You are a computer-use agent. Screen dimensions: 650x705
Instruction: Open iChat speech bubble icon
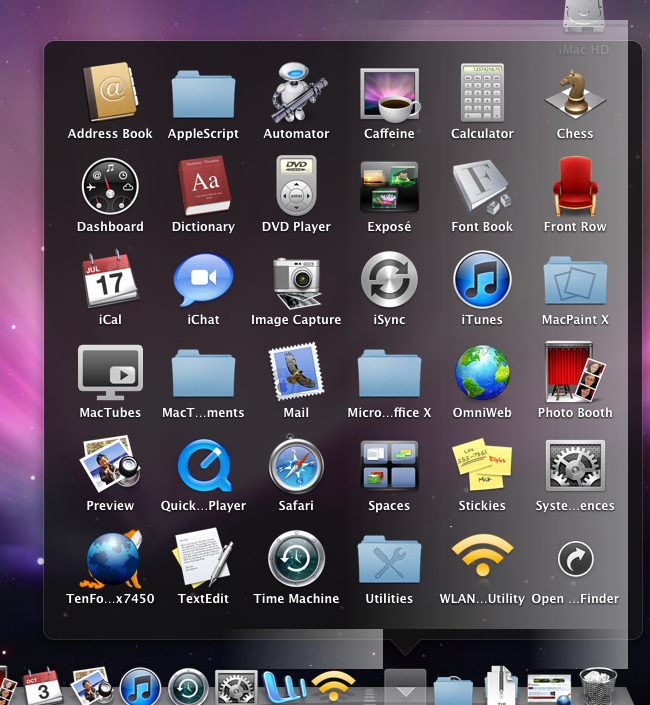pyautogui.click(x=204, y=279)
